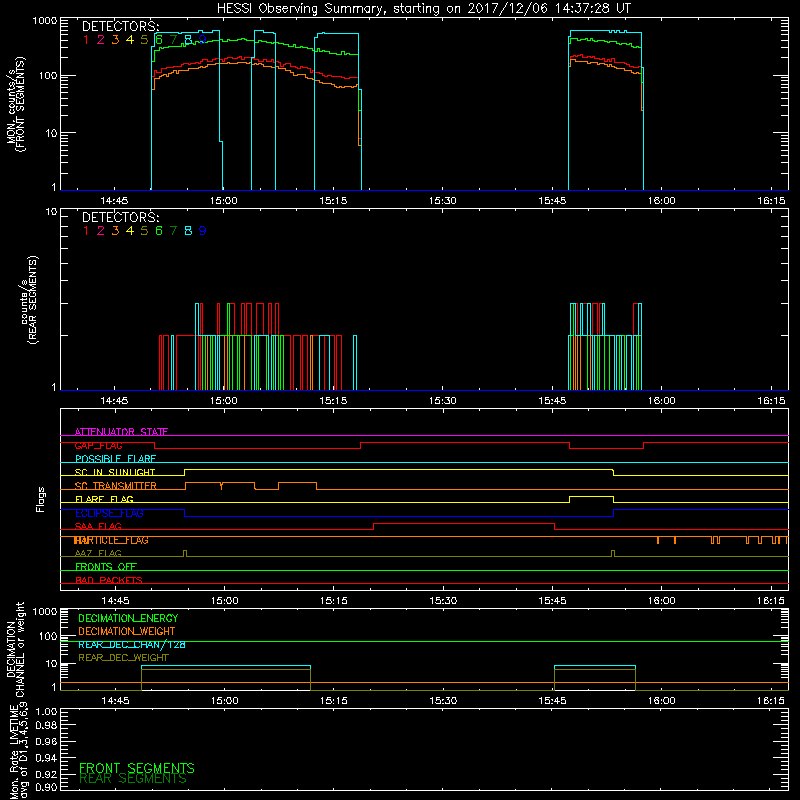Image resolution: width=800 pixels, height=800 pixels.
Task: Click the SC_TRANSMITTER flag label
Action: [115, 486]
